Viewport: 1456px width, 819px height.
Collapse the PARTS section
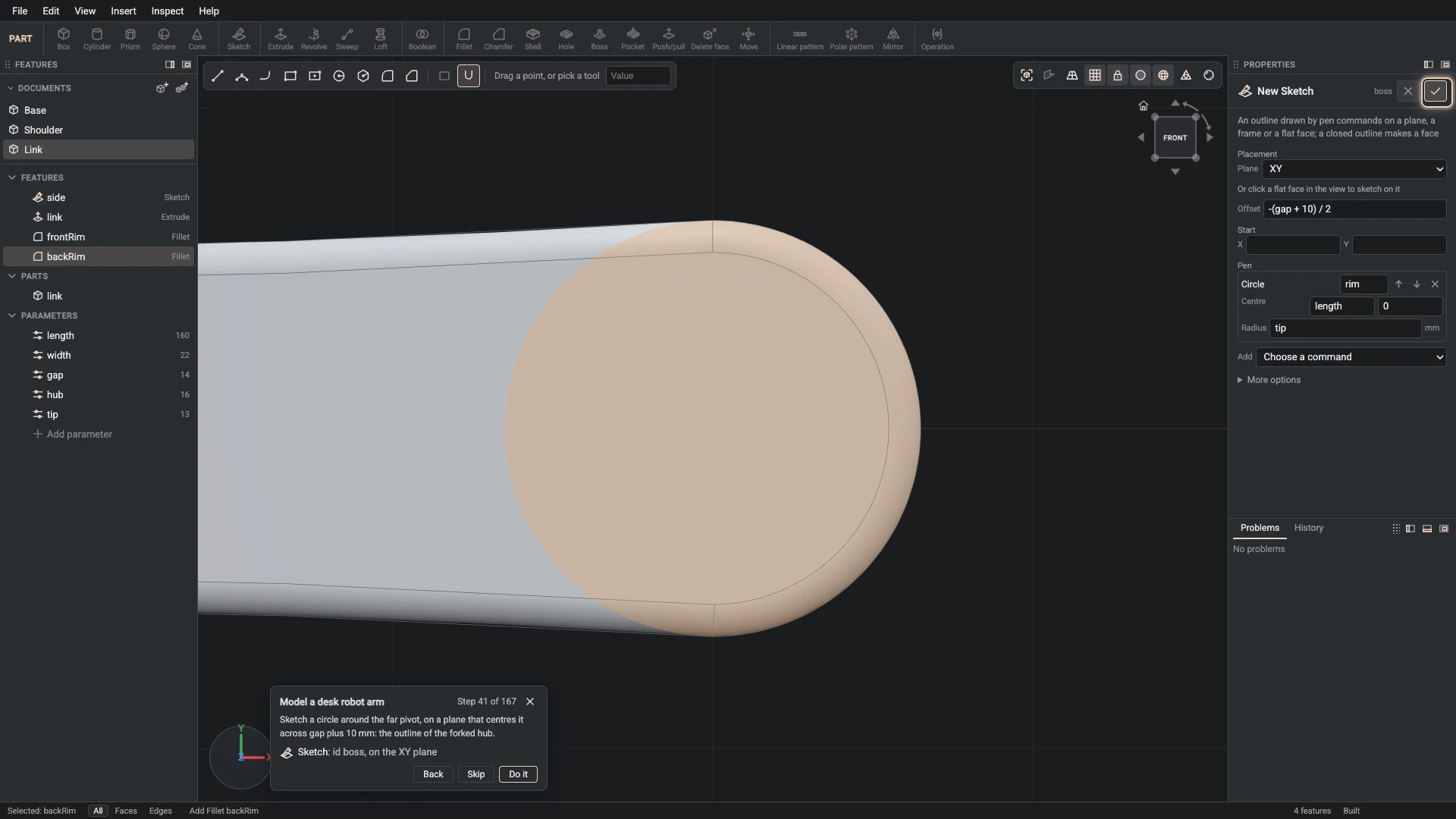12,276
